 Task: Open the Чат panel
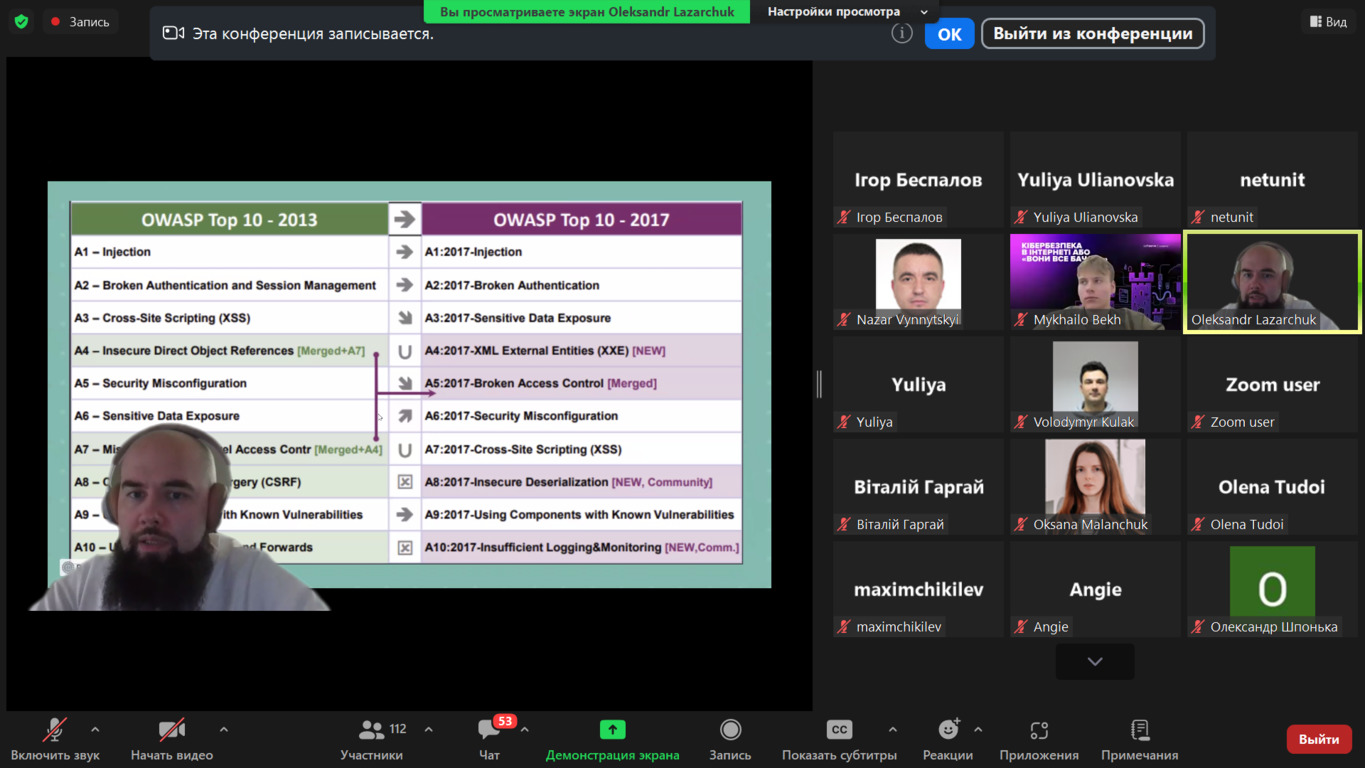(489, 739)
